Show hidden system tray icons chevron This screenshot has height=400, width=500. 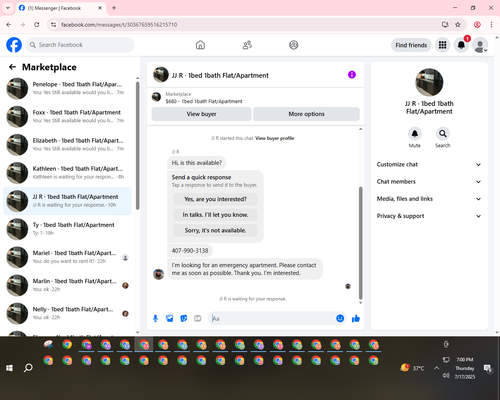(436, 368)
